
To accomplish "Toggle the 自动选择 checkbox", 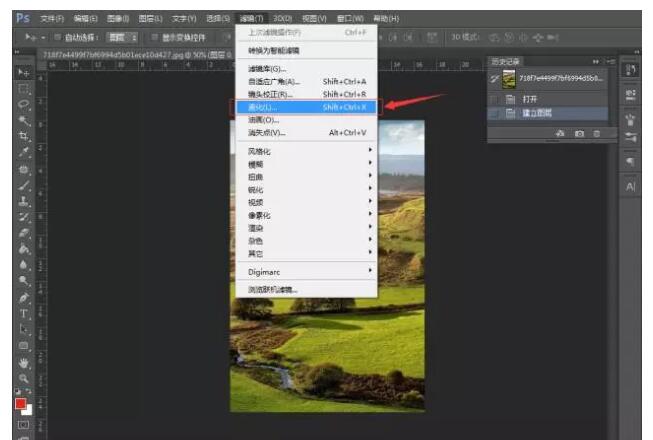I will click(x=57, y=37).
